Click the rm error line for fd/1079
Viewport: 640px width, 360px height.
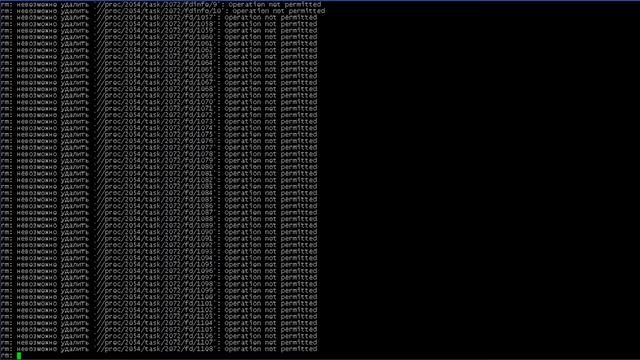click(x=158, y=161)
